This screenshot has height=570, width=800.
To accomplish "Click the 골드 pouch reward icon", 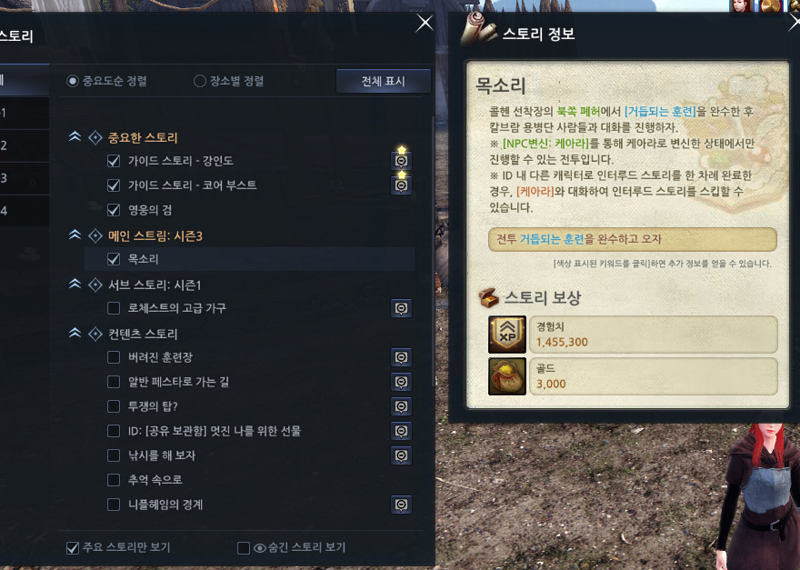I will (507, 377).
